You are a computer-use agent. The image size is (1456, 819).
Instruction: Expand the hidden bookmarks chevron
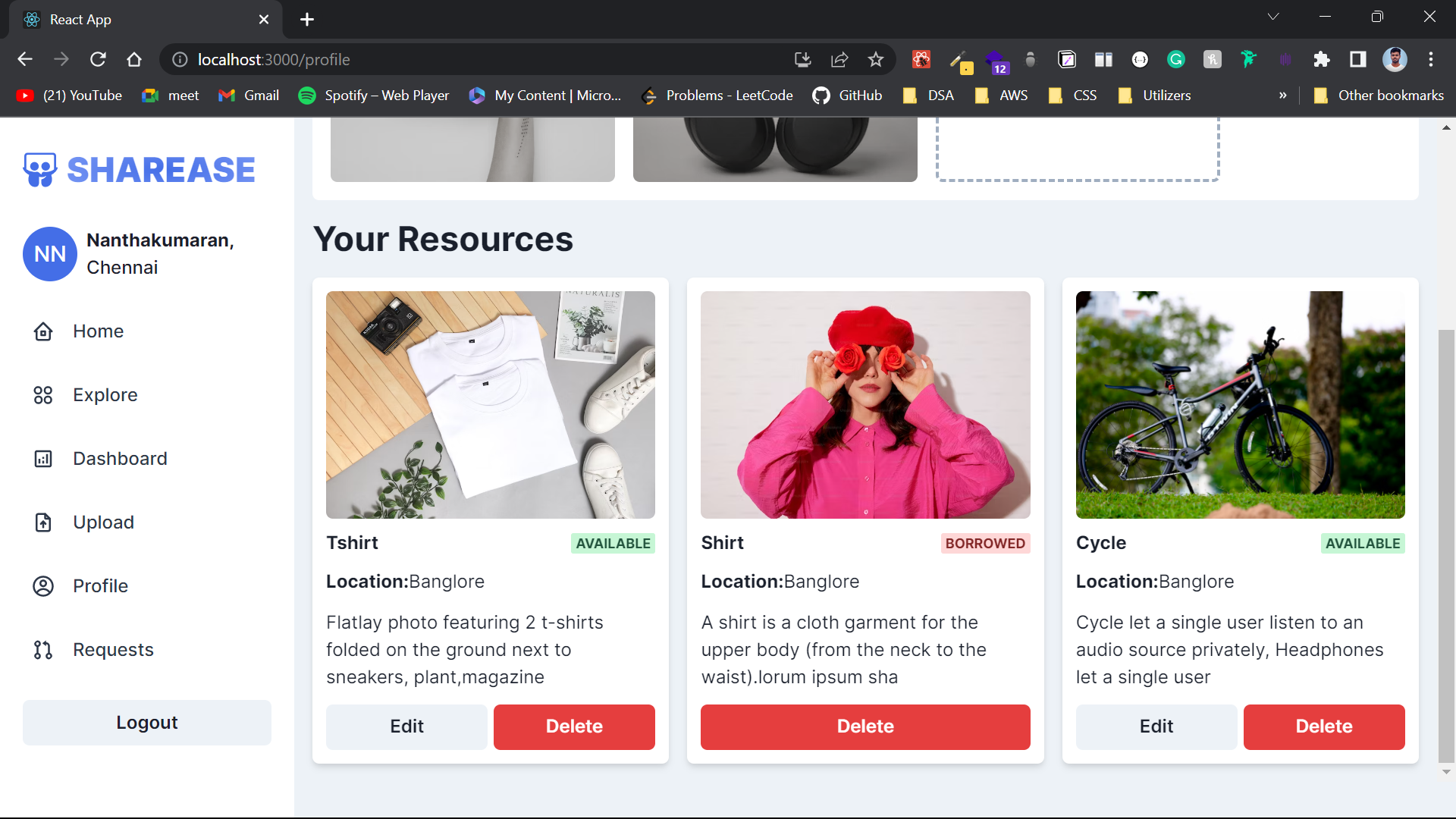click(1282, 96)
